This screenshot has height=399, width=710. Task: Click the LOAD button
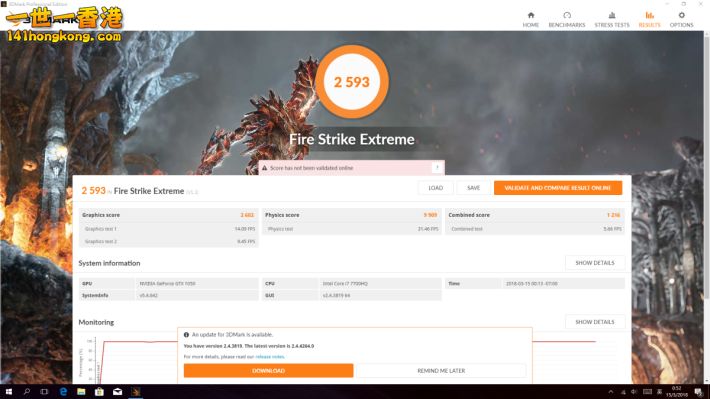pyautogui.click(x=435, y=188)
